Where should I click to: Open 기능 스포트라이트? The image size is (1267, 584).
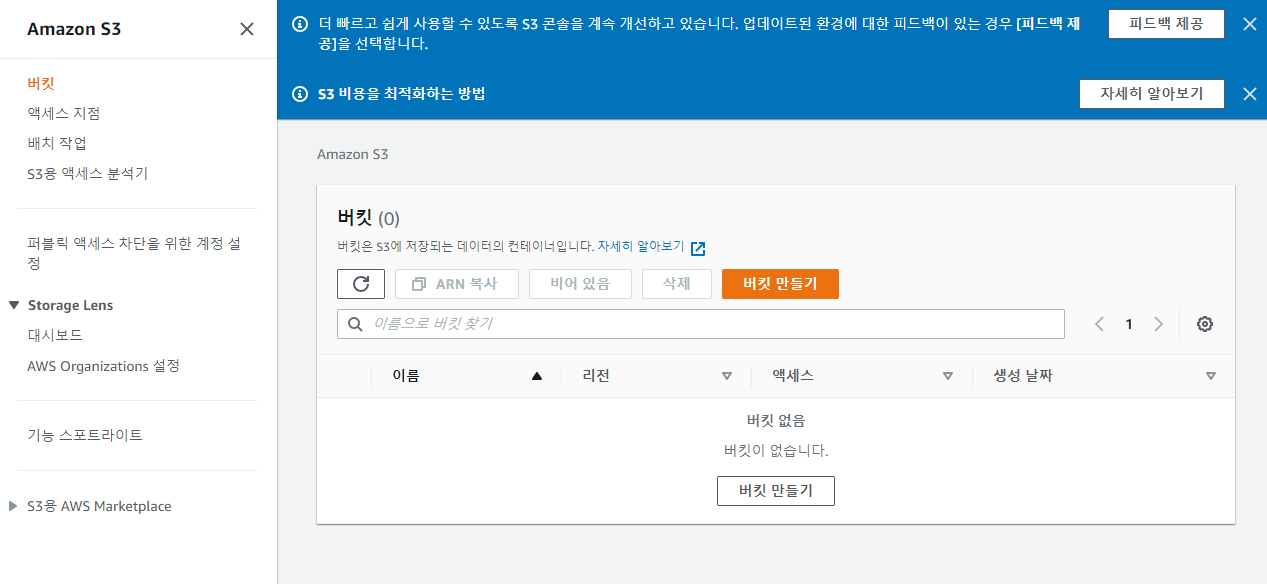point(85,435)
